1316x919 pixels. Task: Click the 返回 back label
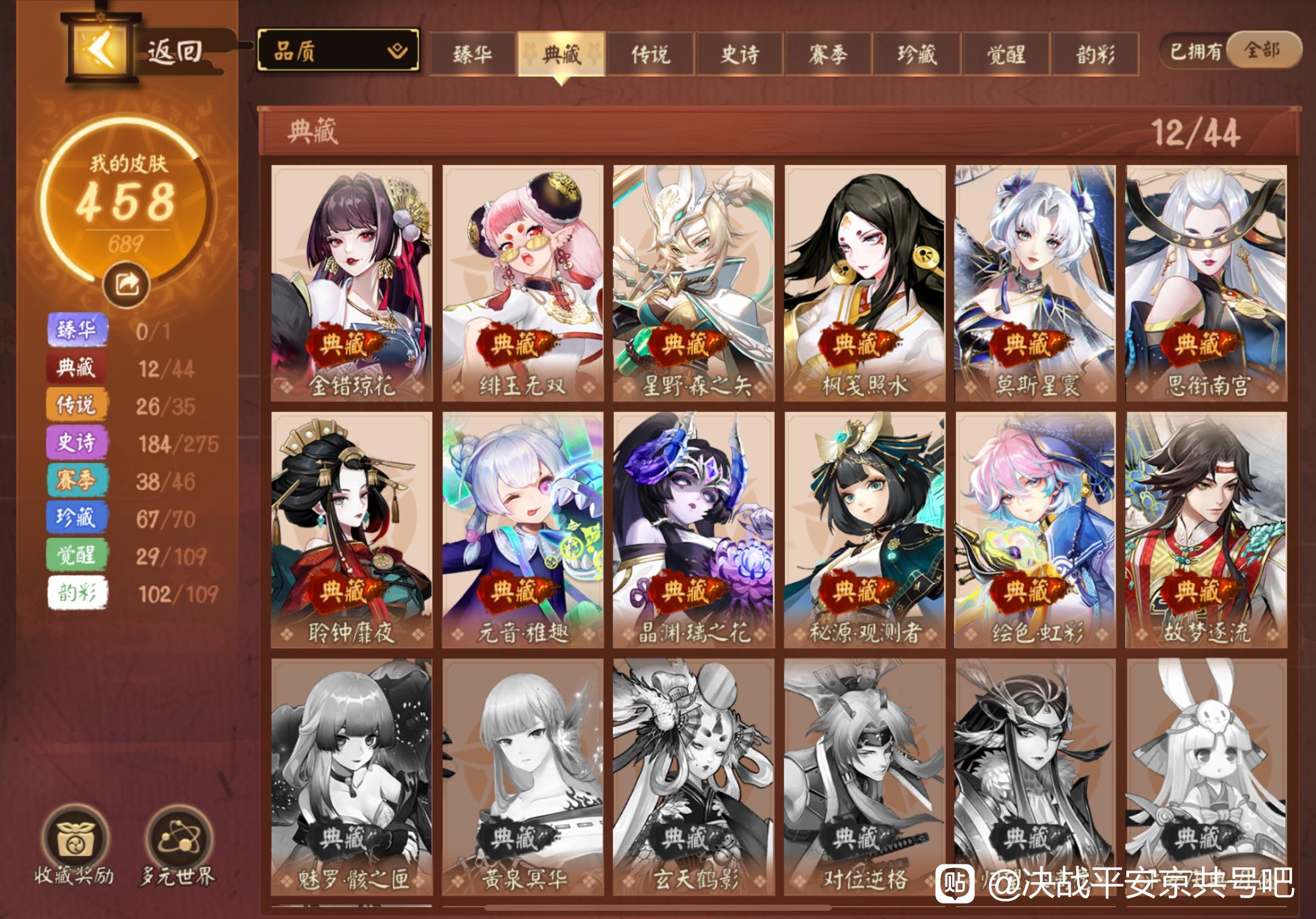175,52
